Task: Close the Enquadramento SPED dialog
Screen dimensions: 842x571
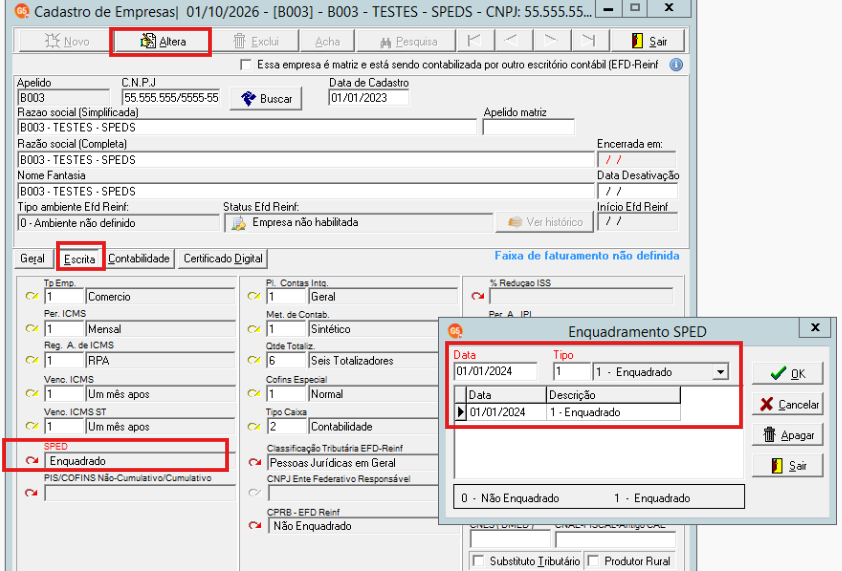Action: 815,327
